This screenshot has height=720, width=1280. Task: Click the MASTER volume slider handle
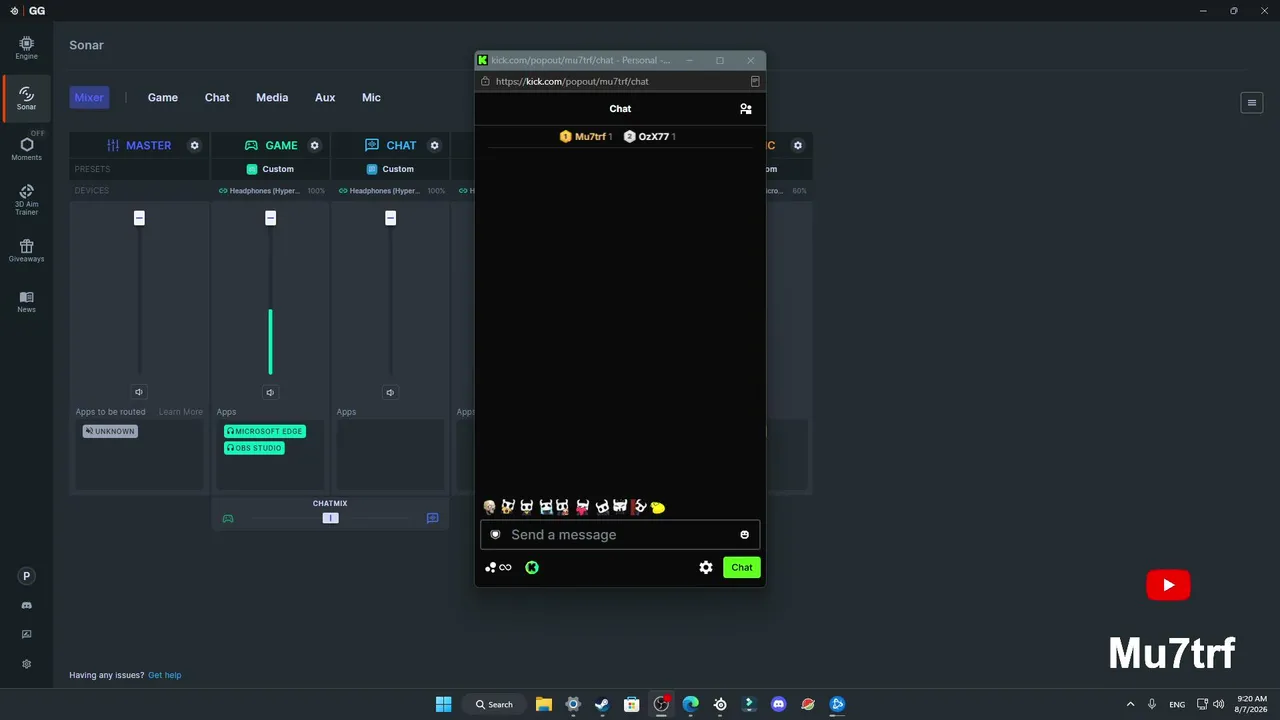coord(139,218)
